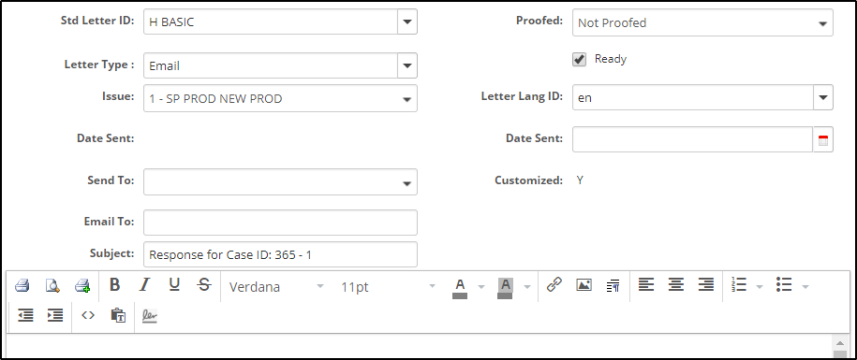
Task: Click the Bold formatting icon
Action: coord(114,285)
